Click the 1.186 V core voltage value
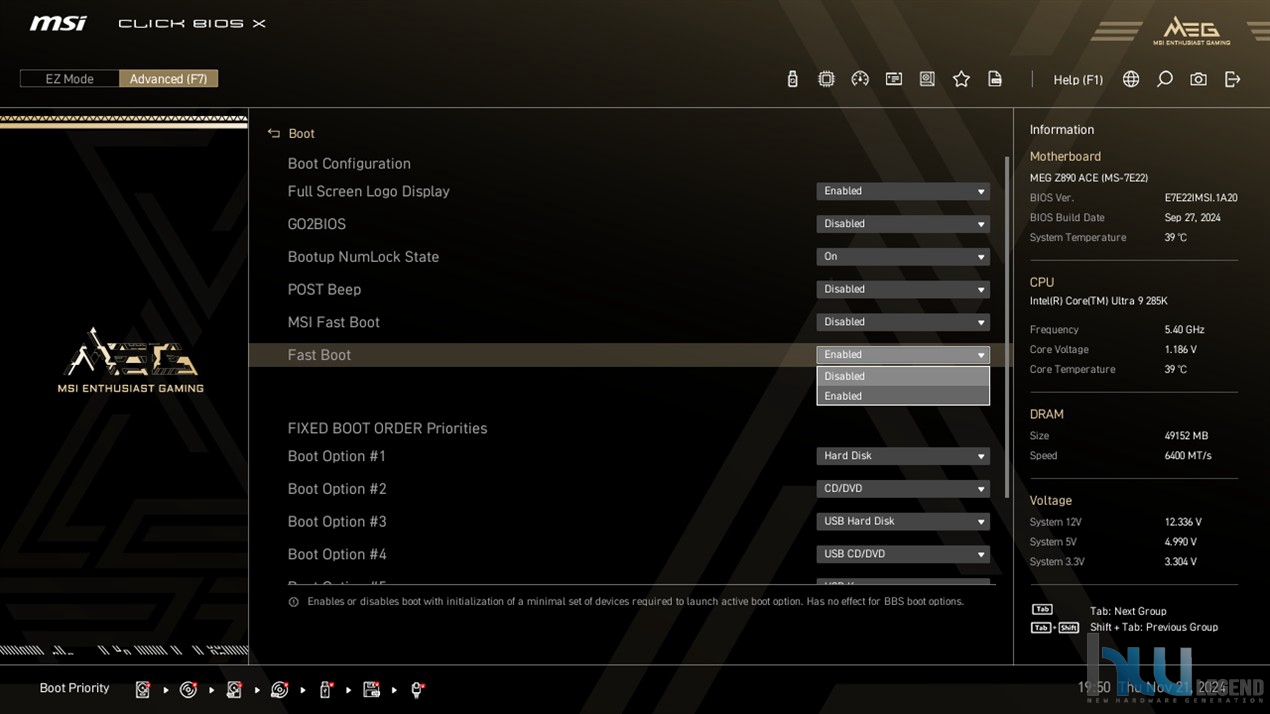 click(1181, 350)
